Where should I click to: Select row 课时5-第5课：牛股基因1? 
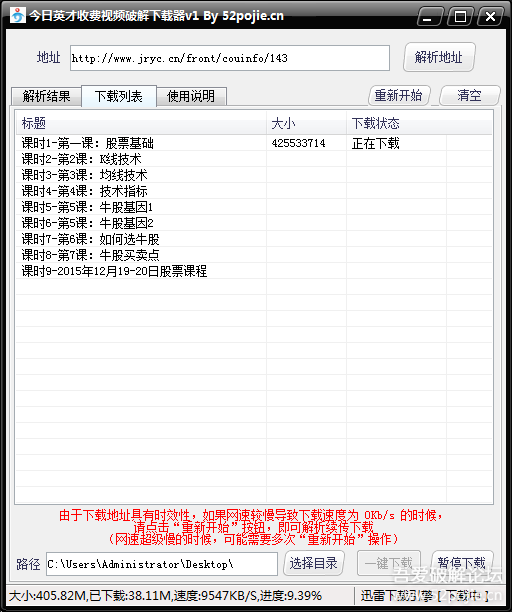pyautogui.click(x=254, y=207)
